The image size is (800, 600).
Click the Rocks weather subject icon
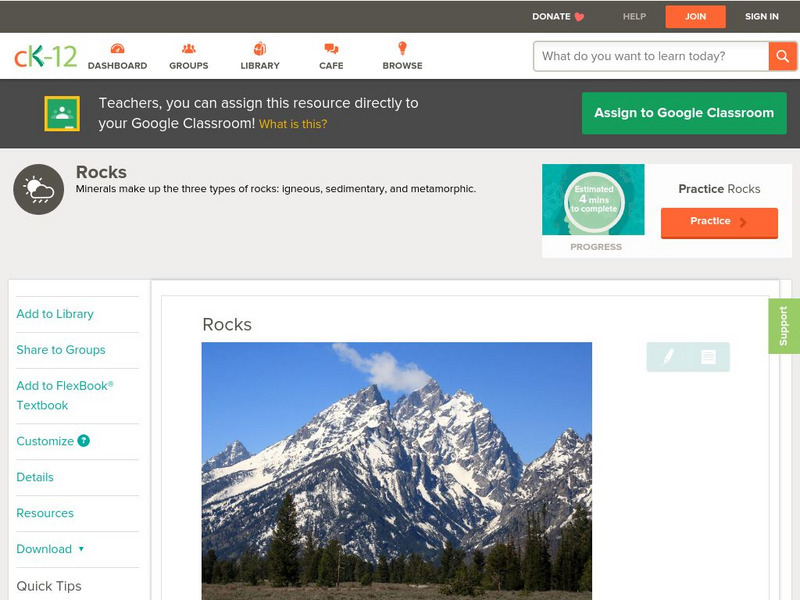click(39, 189)
